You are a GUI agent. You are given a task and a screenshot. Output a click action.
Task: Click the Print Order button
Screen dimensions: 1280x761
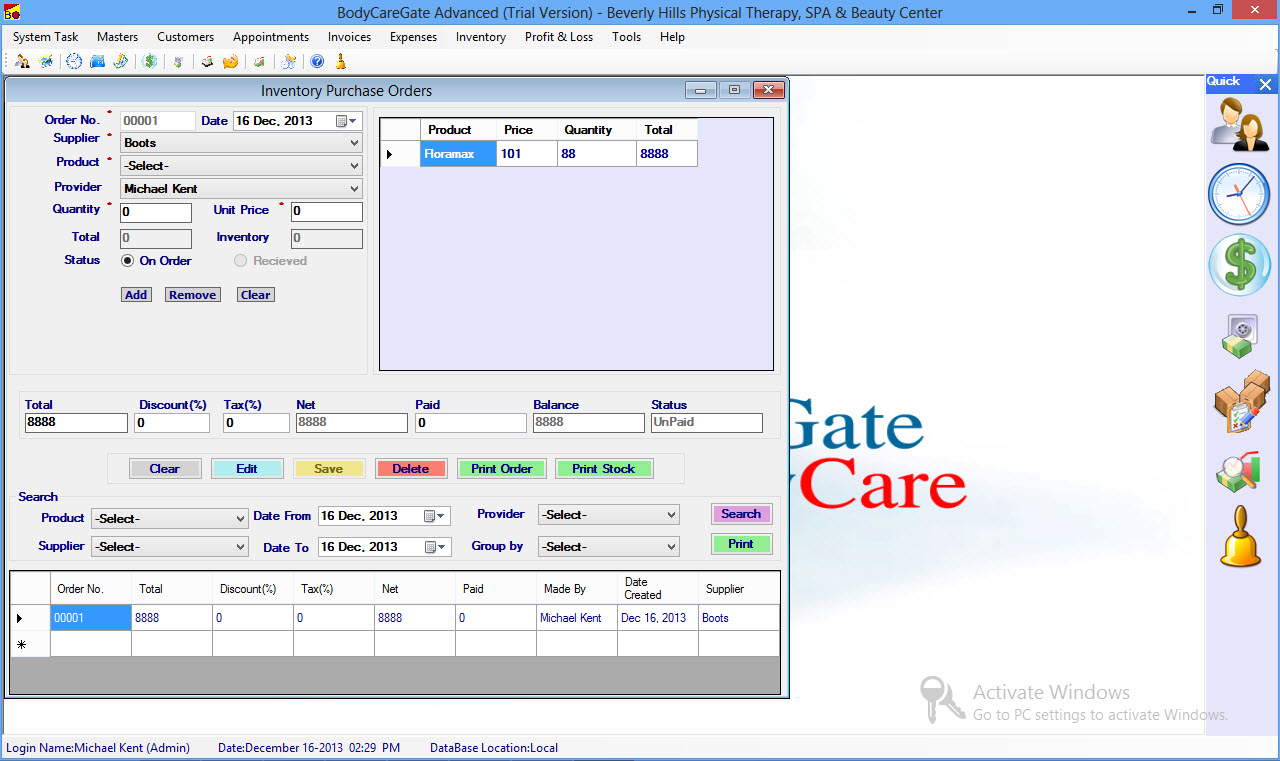click(502, 469)
